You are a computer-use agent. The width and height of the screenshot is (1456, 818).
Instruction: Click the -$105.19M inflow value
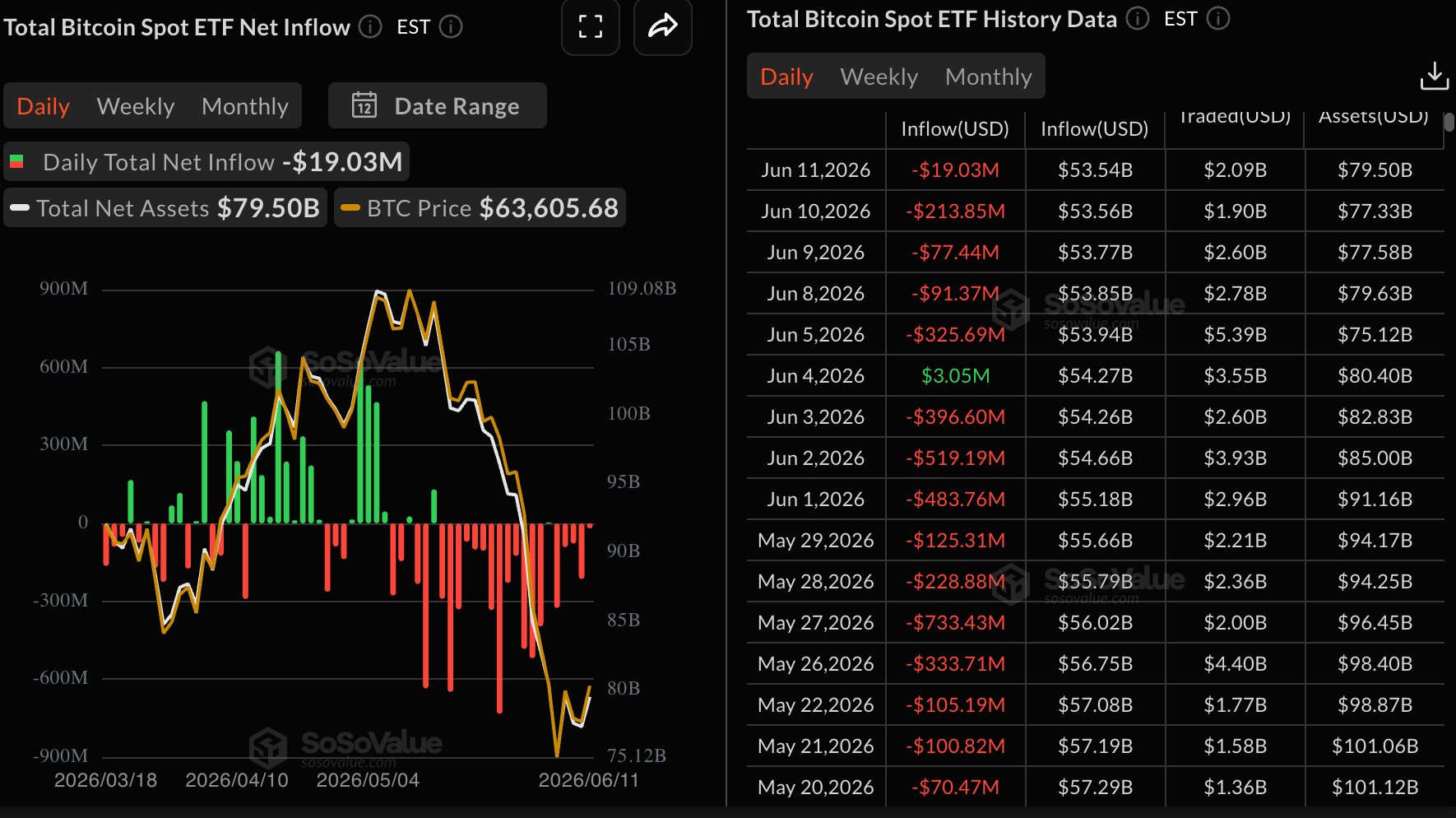pyautogui.click(x=956, y=705)
